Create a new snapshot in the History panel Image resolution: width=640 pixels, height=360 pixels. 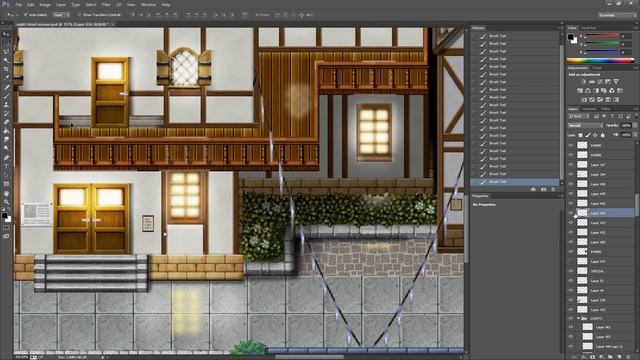point(543,189)
